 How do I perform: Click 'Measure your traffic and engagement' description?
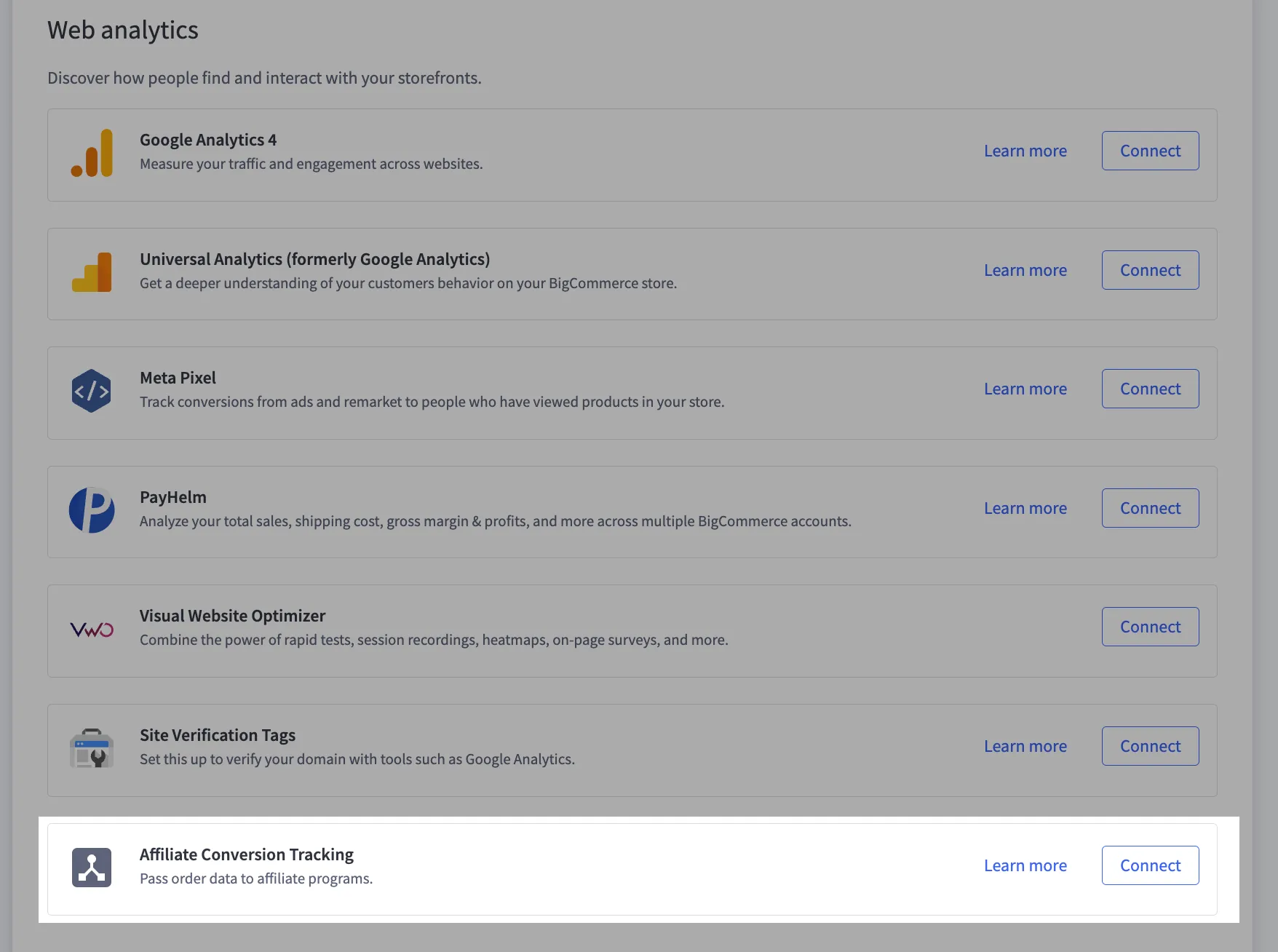(311, 164)
